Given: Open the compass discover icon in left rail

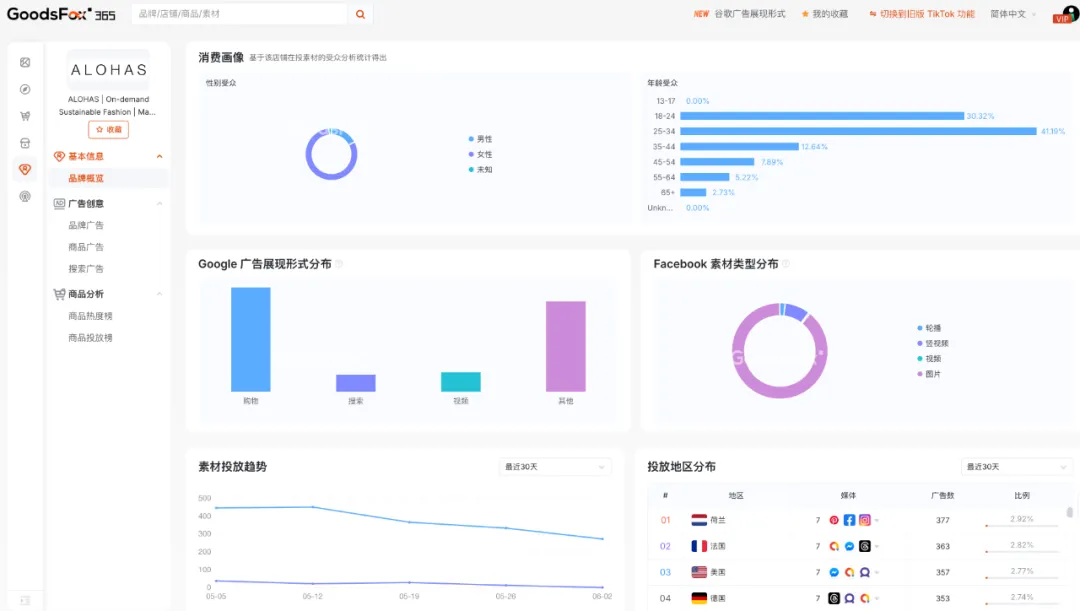Looking at the screenshot, I should (25, 90).
